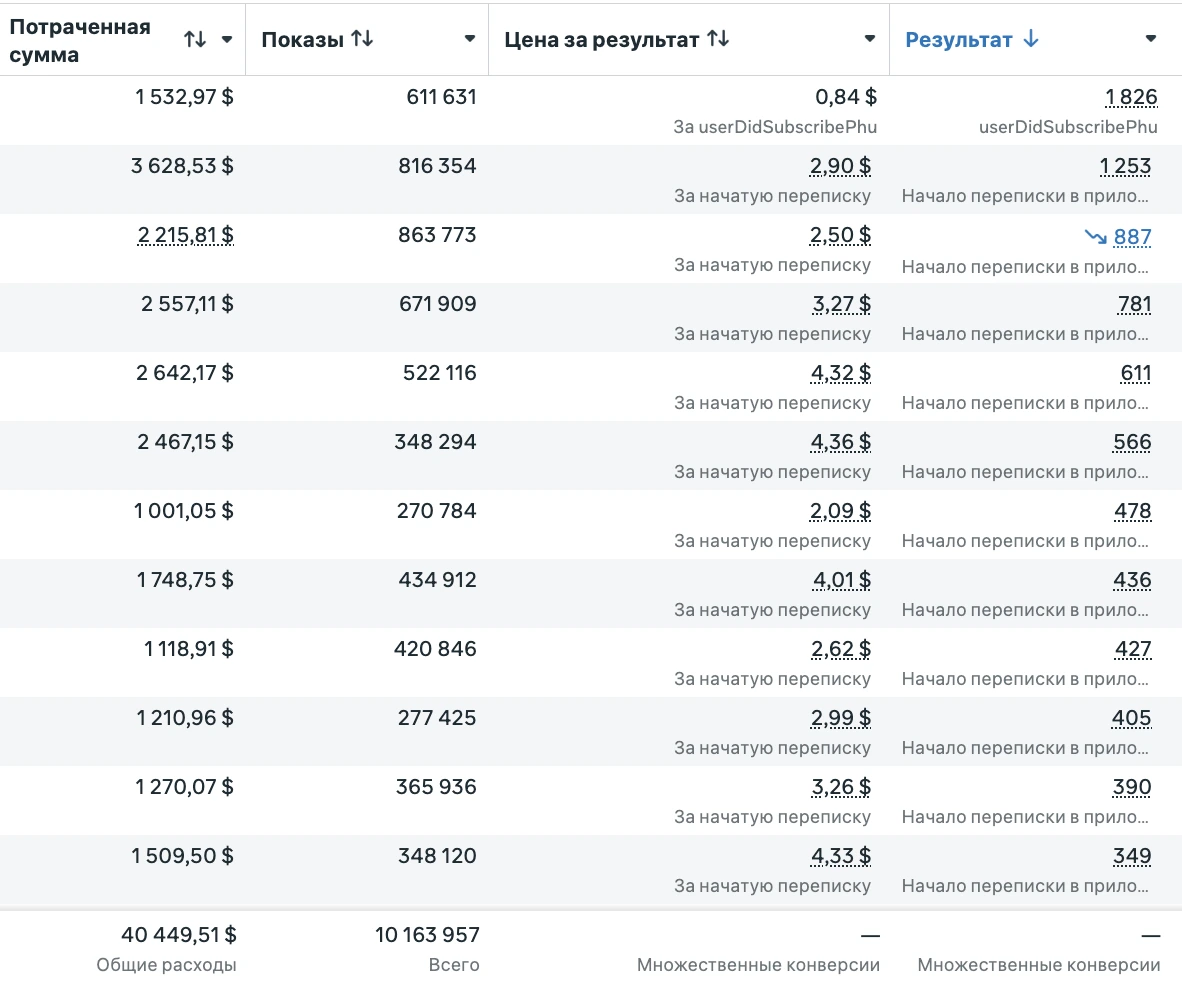Open Результат column dropdown arrow
Screen dimensions: 1182x1004
point(1150,38)
